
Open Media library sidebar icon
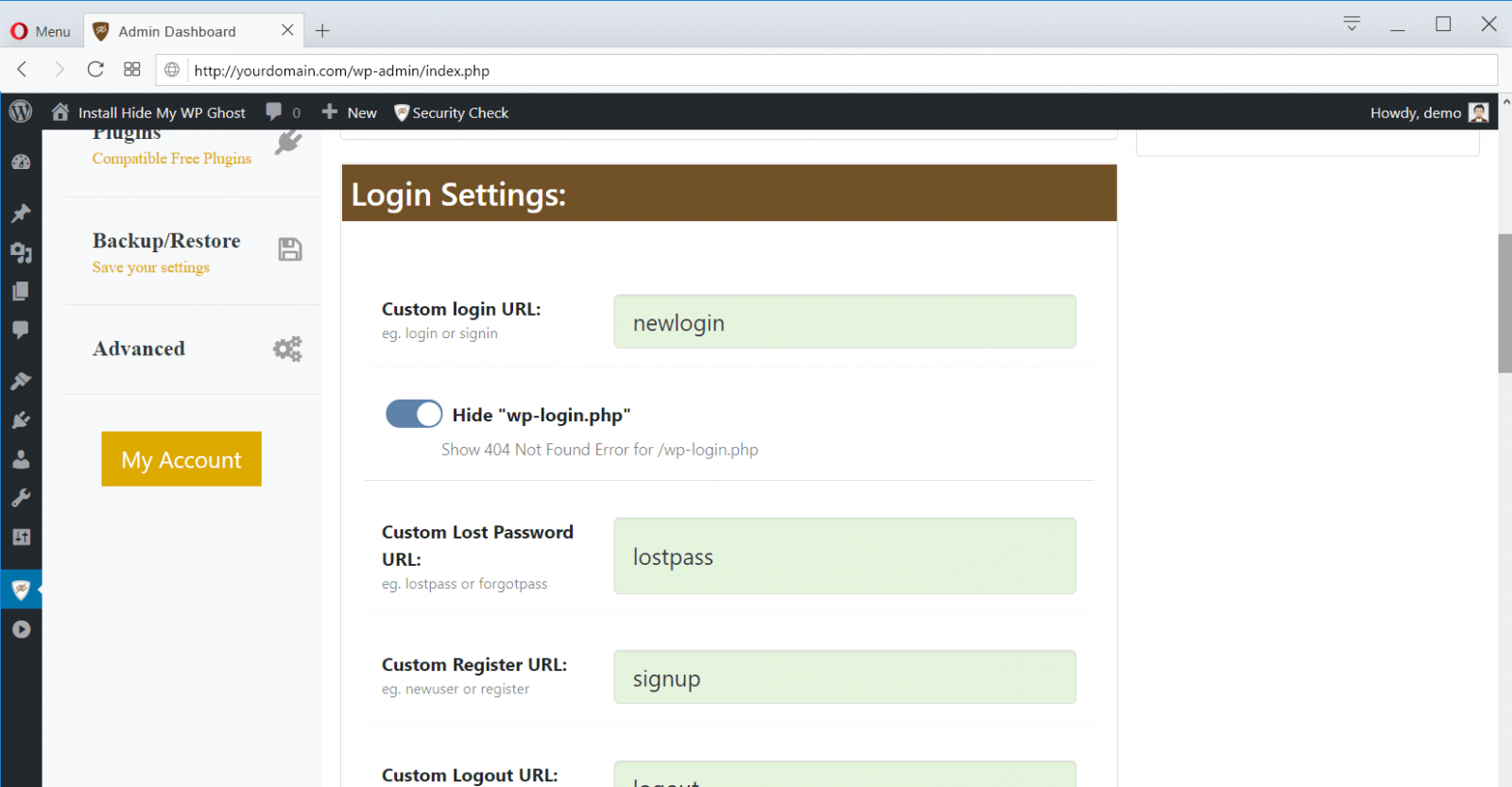click(21, 252)
